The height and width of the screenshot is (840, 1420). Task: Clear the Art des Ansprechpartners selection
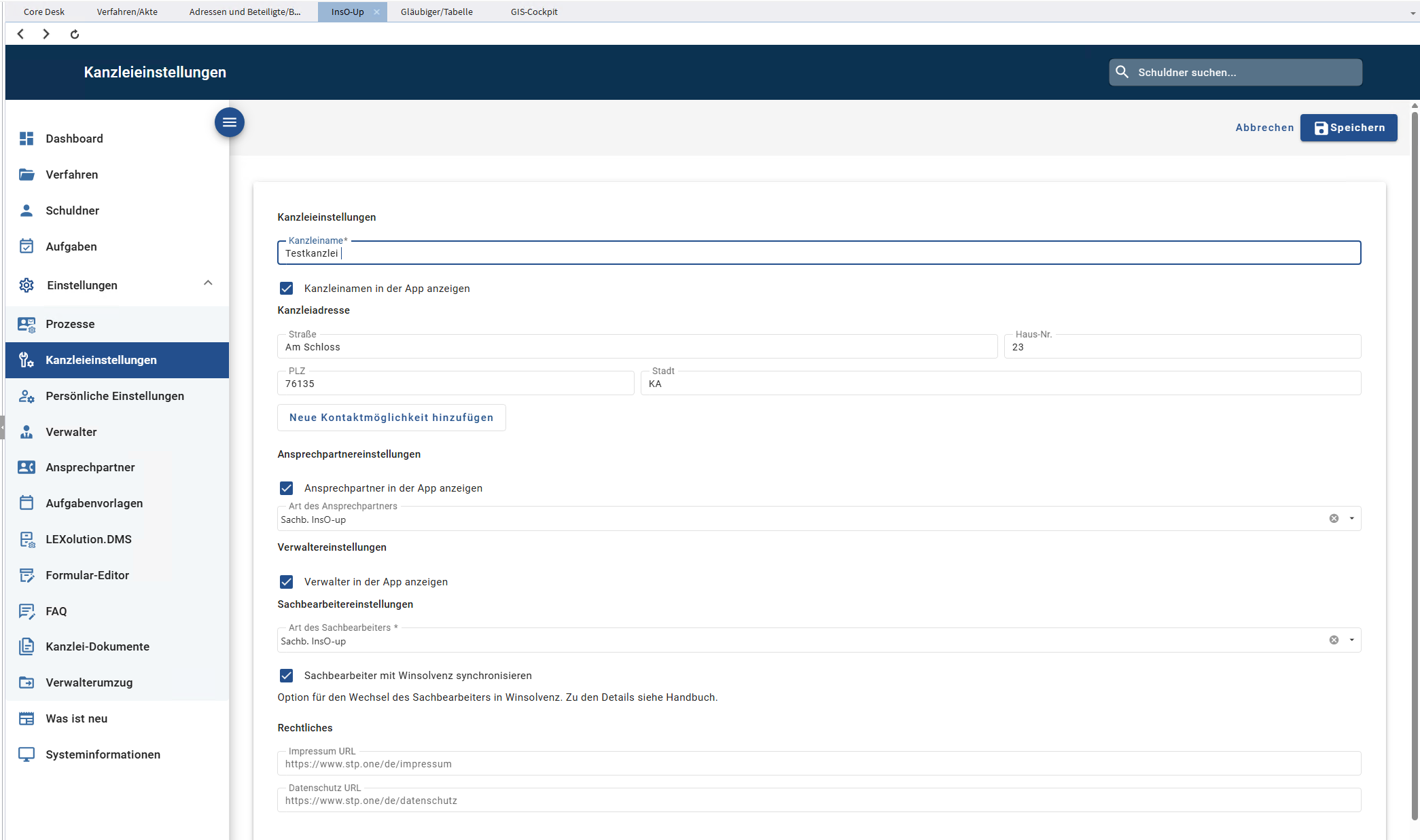(1334, 518)
